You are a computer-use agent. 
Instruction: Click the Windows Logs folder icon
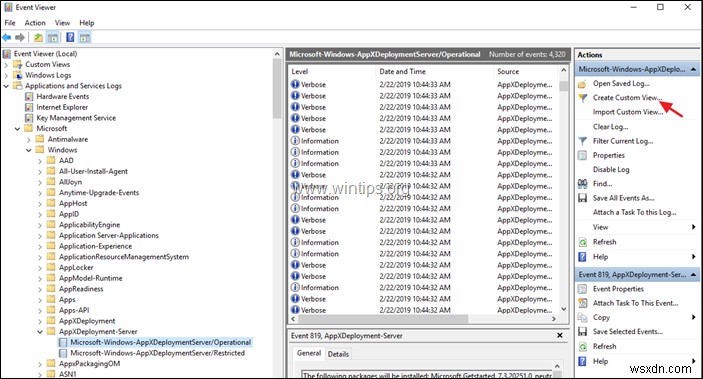(x=17, y=75)
